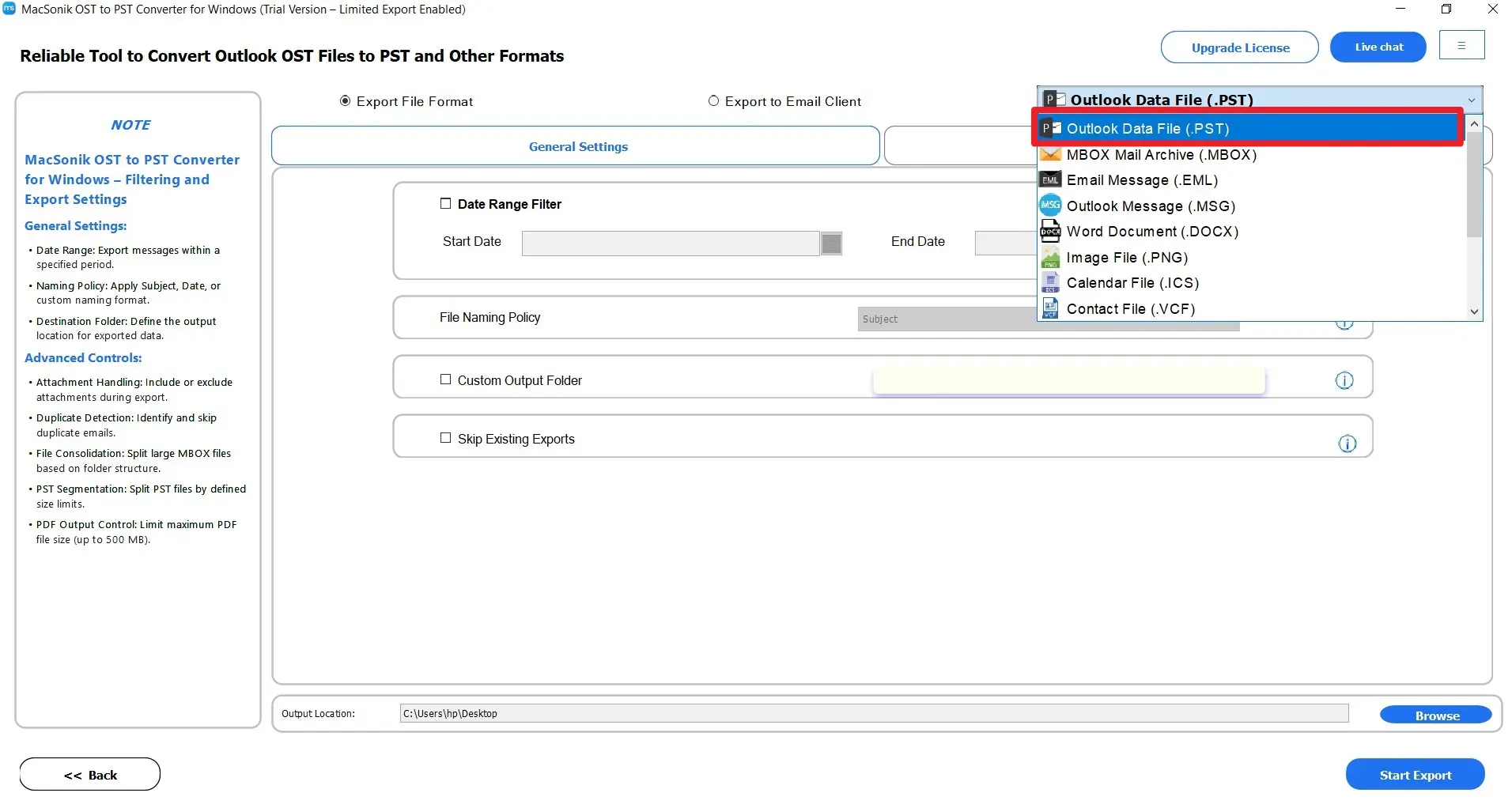Screen dimensions: 1512x808
Task: Click the format list scroll down arrow
Action: click(x=1474, y=312)
